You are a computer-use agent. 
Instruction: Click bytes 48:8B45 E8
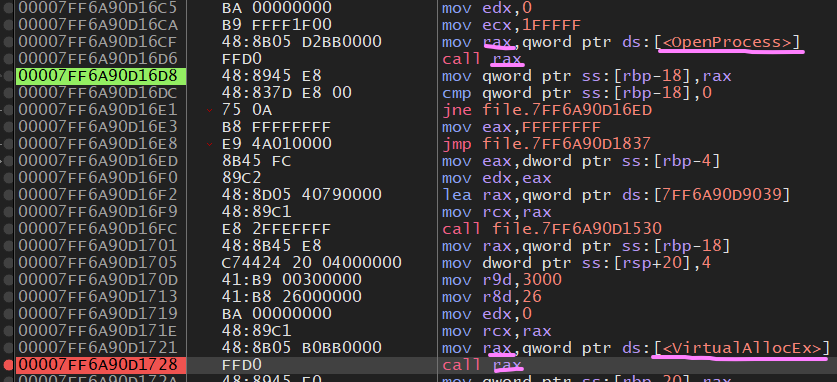point(271,246)
